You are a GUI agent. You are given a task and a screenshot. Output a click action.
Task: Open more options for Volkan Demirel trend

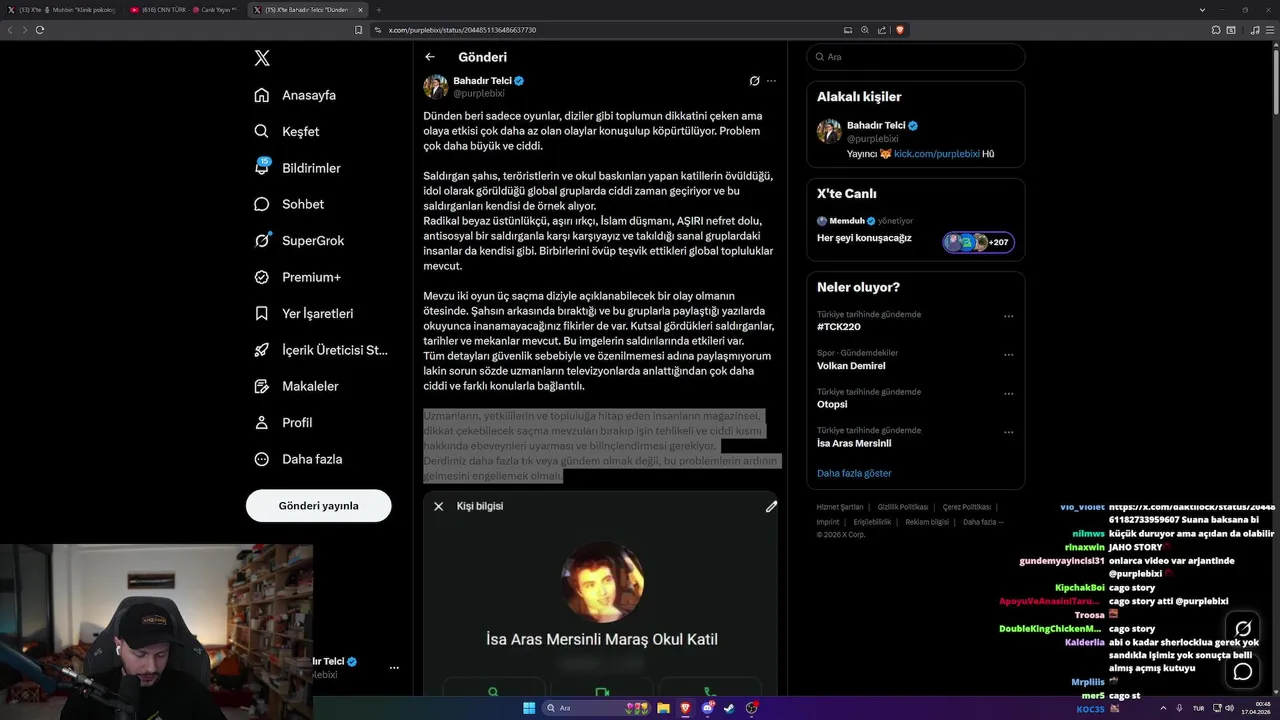point(1009,355)
